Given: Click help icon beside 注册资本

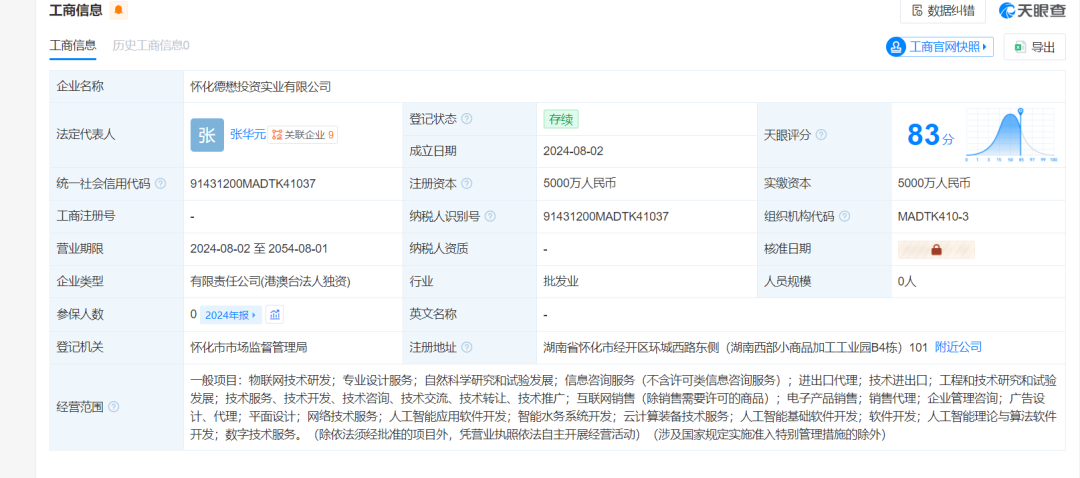Looking at the screenshot, I should (x=467, y=184).
